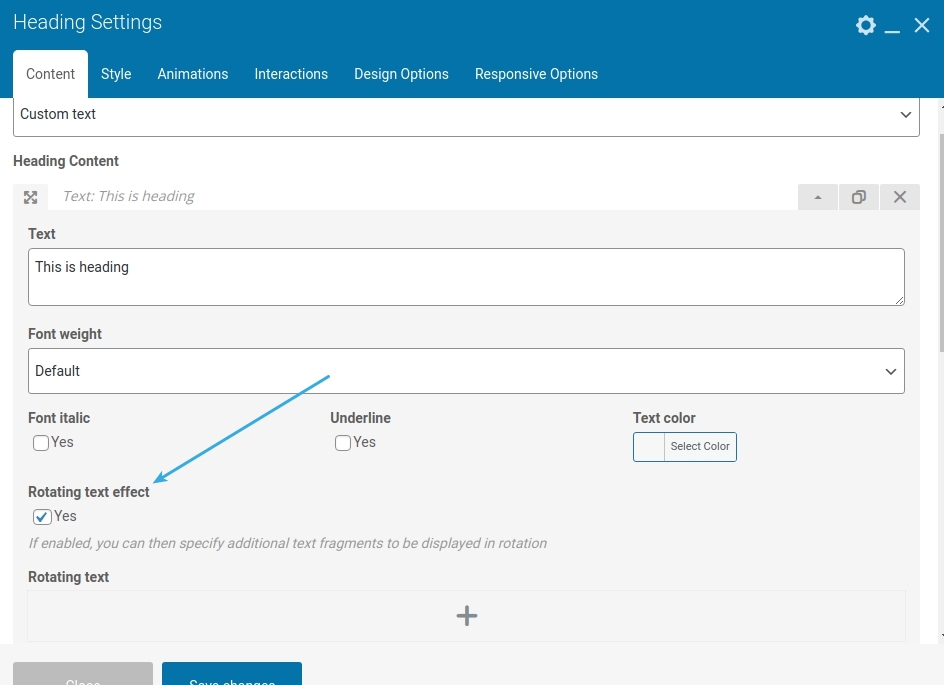The height and width of the screenshot is (685, 944).
Task: Enable the Underline checkbox
Action: 343,443
